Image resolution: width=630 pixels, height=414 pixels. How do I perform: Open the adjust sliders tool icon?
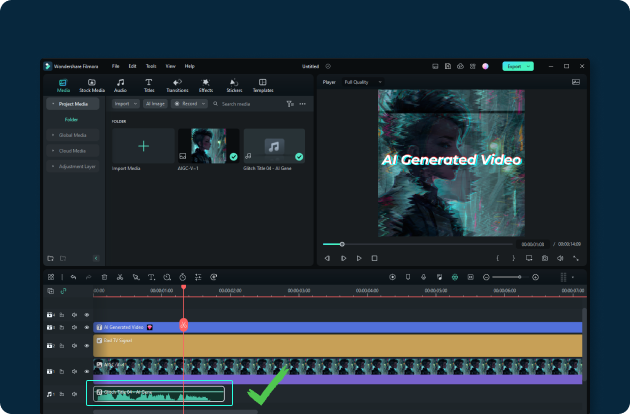pyautogui.click(x=198, y=277)
